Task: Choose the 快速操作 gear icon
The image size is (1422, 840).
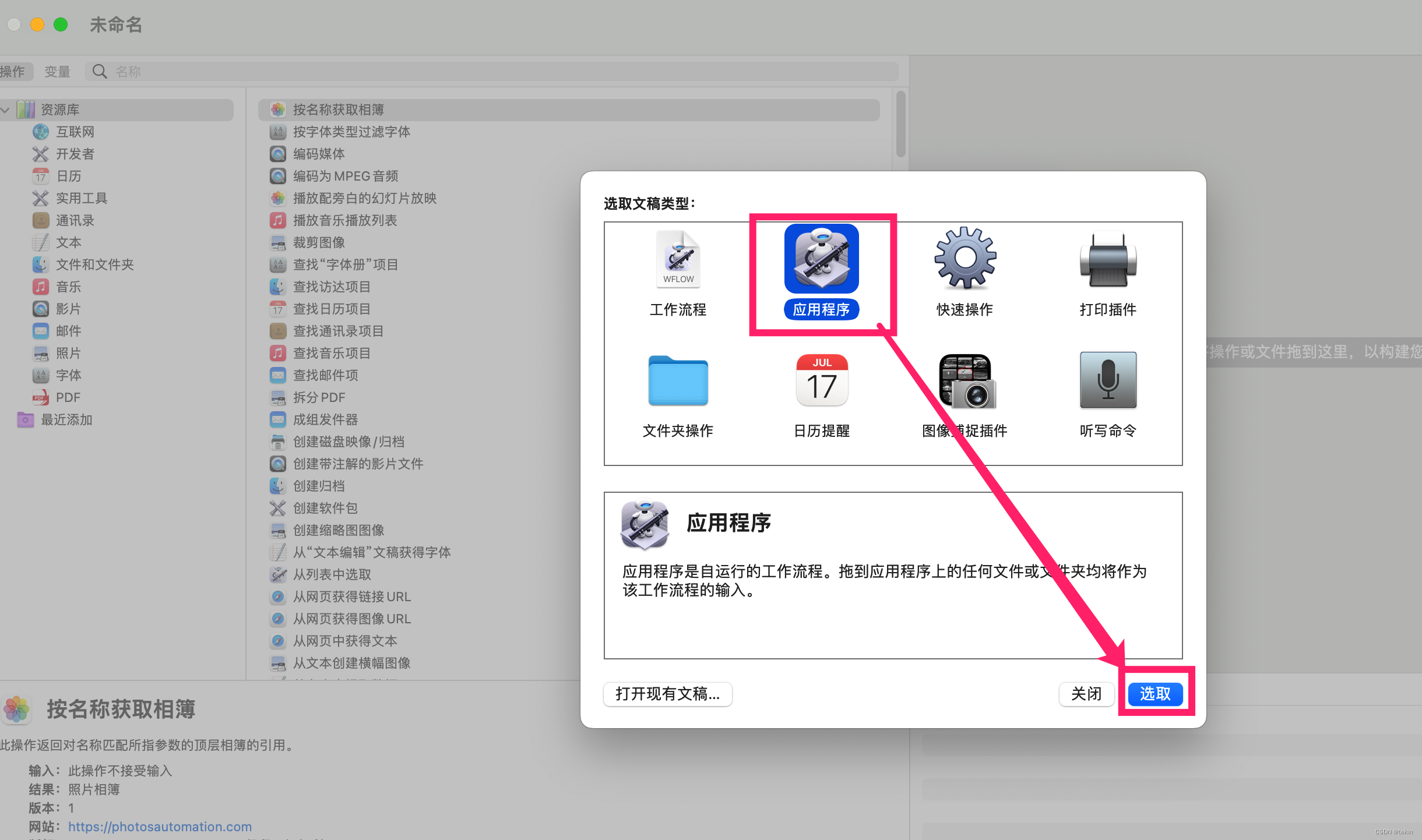Action: pyautogui.click(x=965, y=259)
